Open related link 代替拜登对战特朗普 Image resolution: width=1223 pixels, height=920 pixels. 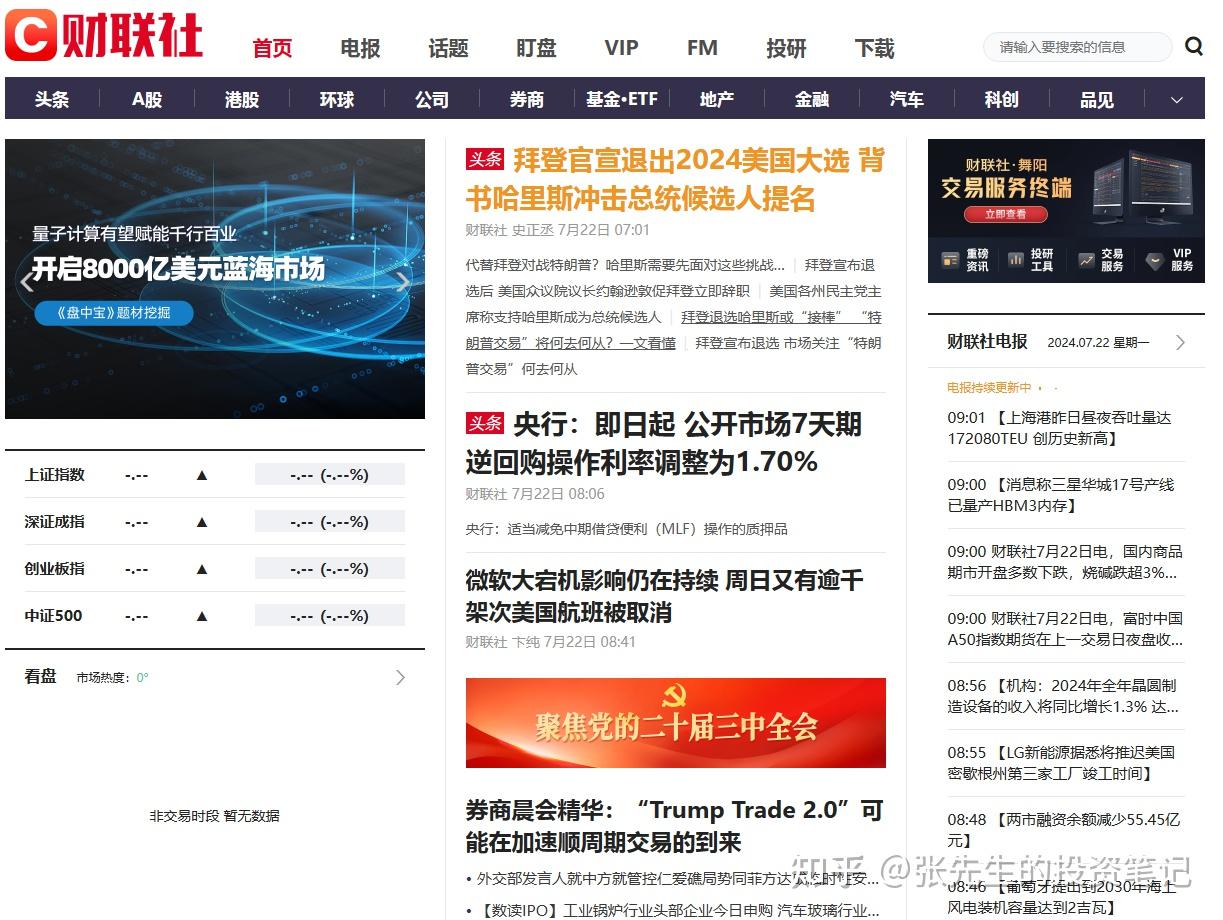pyautogui.click(x=625, y=265)
